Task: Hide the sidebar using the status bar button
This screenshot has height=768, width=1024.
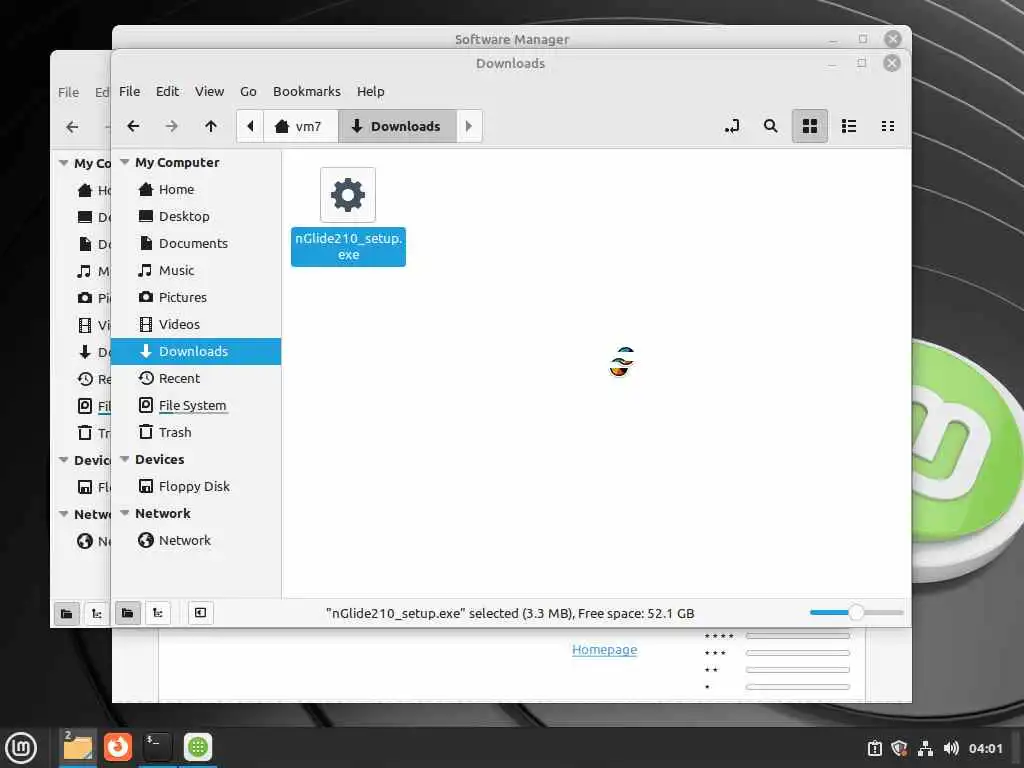Action: (x=200, y=613)
